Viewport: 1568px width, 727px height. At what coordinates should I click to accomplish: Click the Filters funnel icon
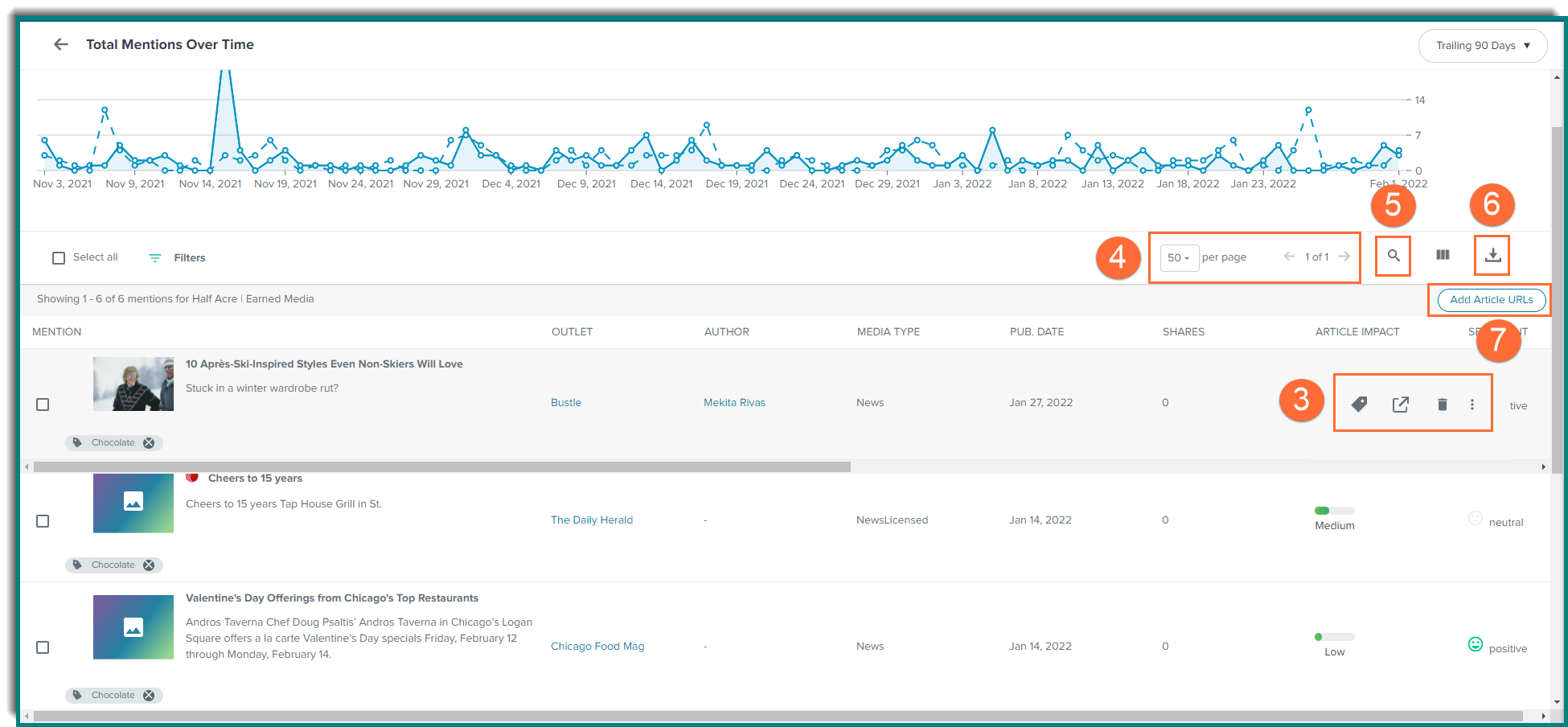tap(155, 258)
